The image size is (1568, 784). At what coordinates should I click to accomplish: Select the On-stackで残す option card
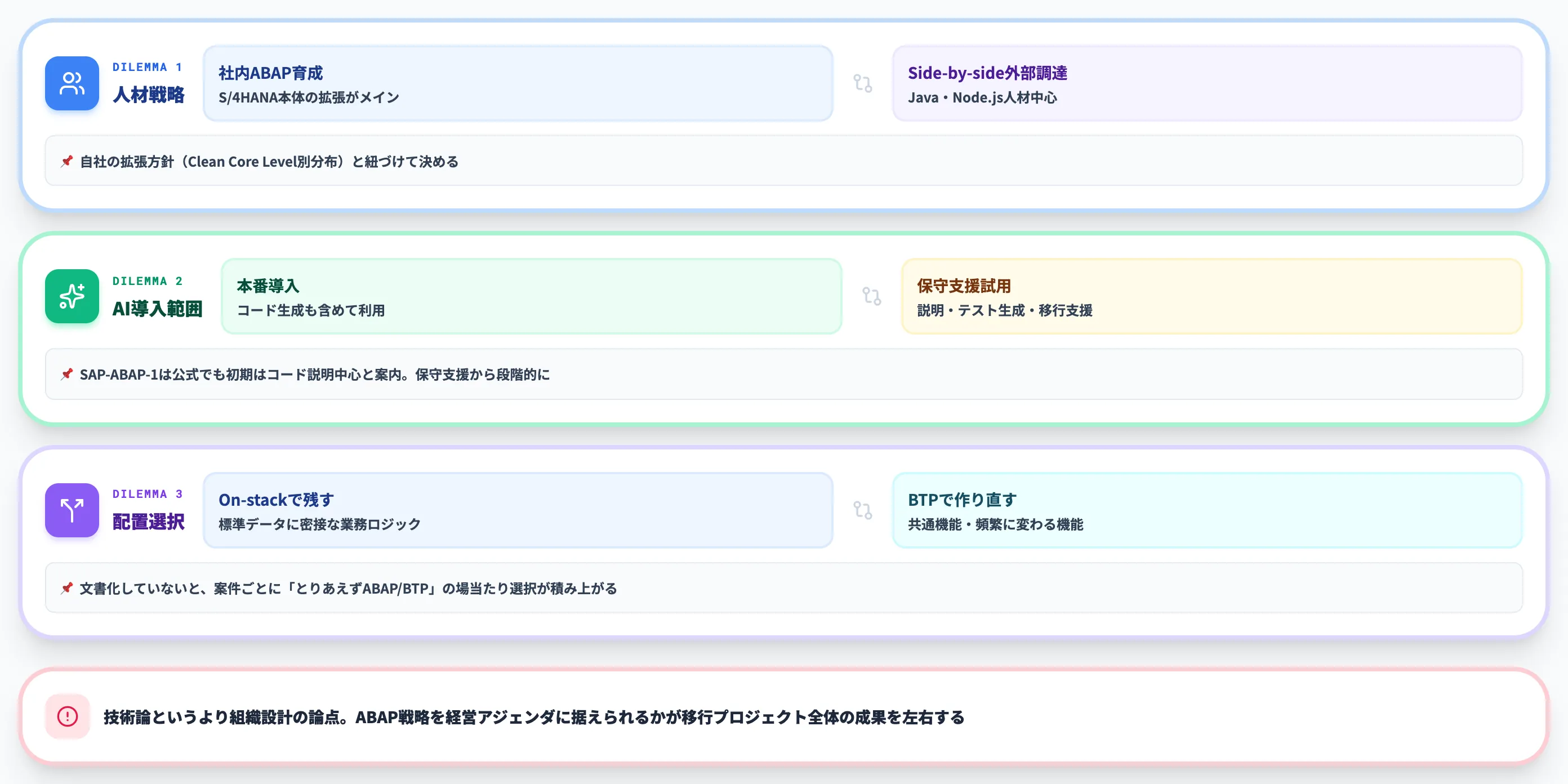(x=518, y=510)
